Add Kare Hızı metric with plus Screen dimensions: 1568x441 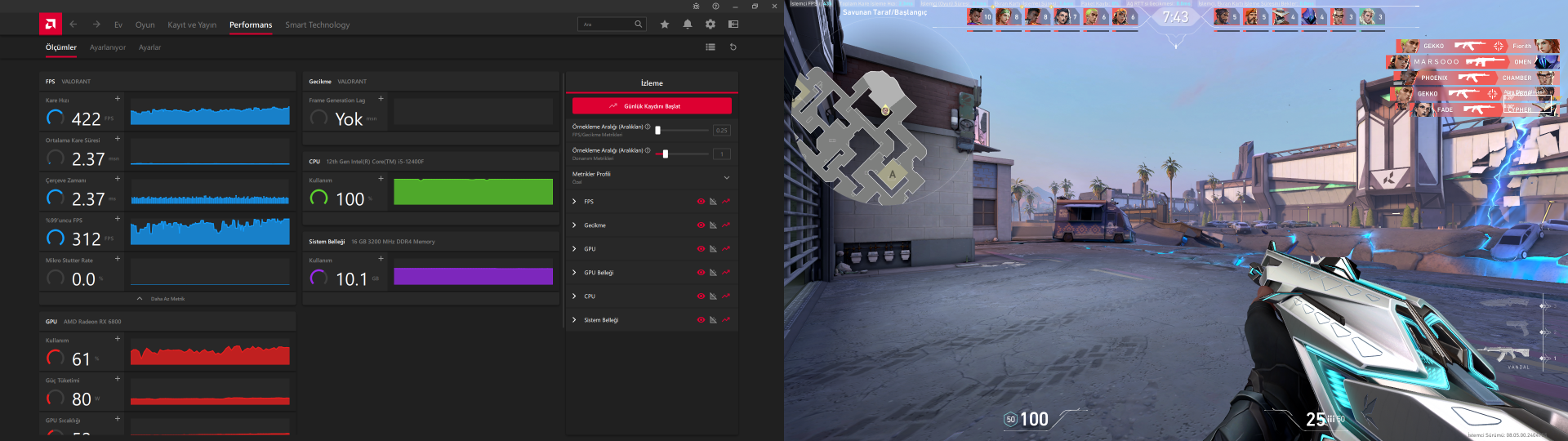[118, 99]
